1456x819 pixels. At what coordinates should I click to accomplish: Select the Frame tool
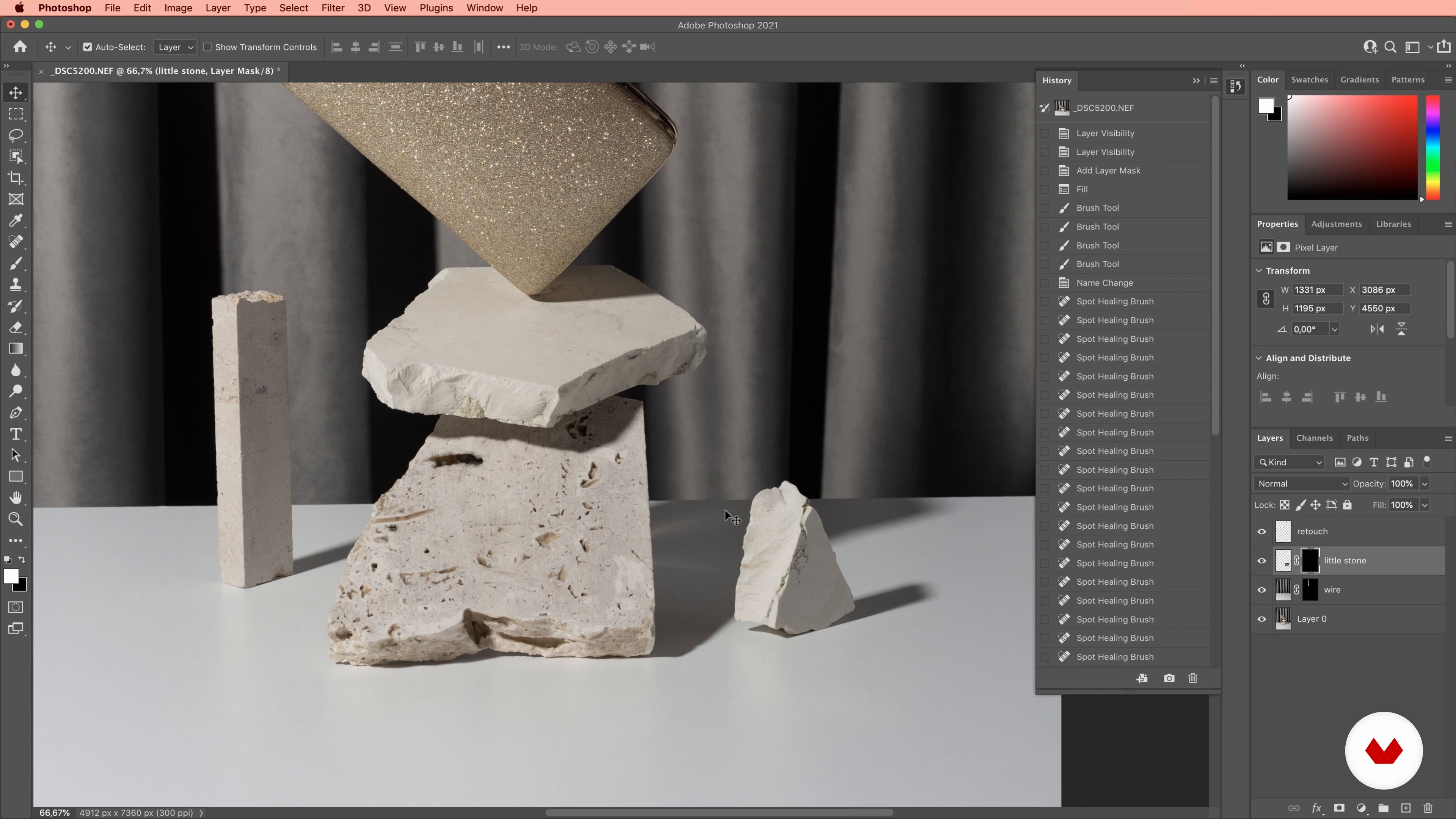pyautogui.click(x=16, y=199)
